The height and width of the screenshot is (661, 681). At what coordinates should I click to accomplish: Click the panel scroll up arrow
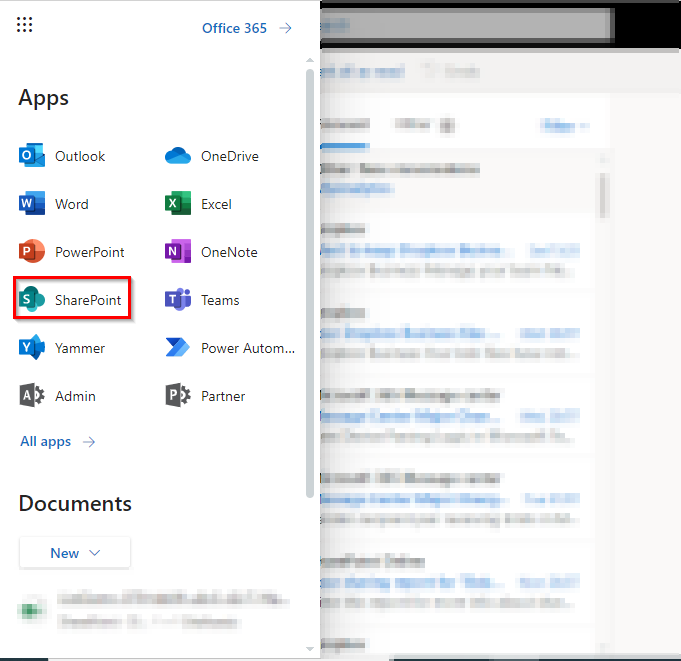tap(310, 60)
